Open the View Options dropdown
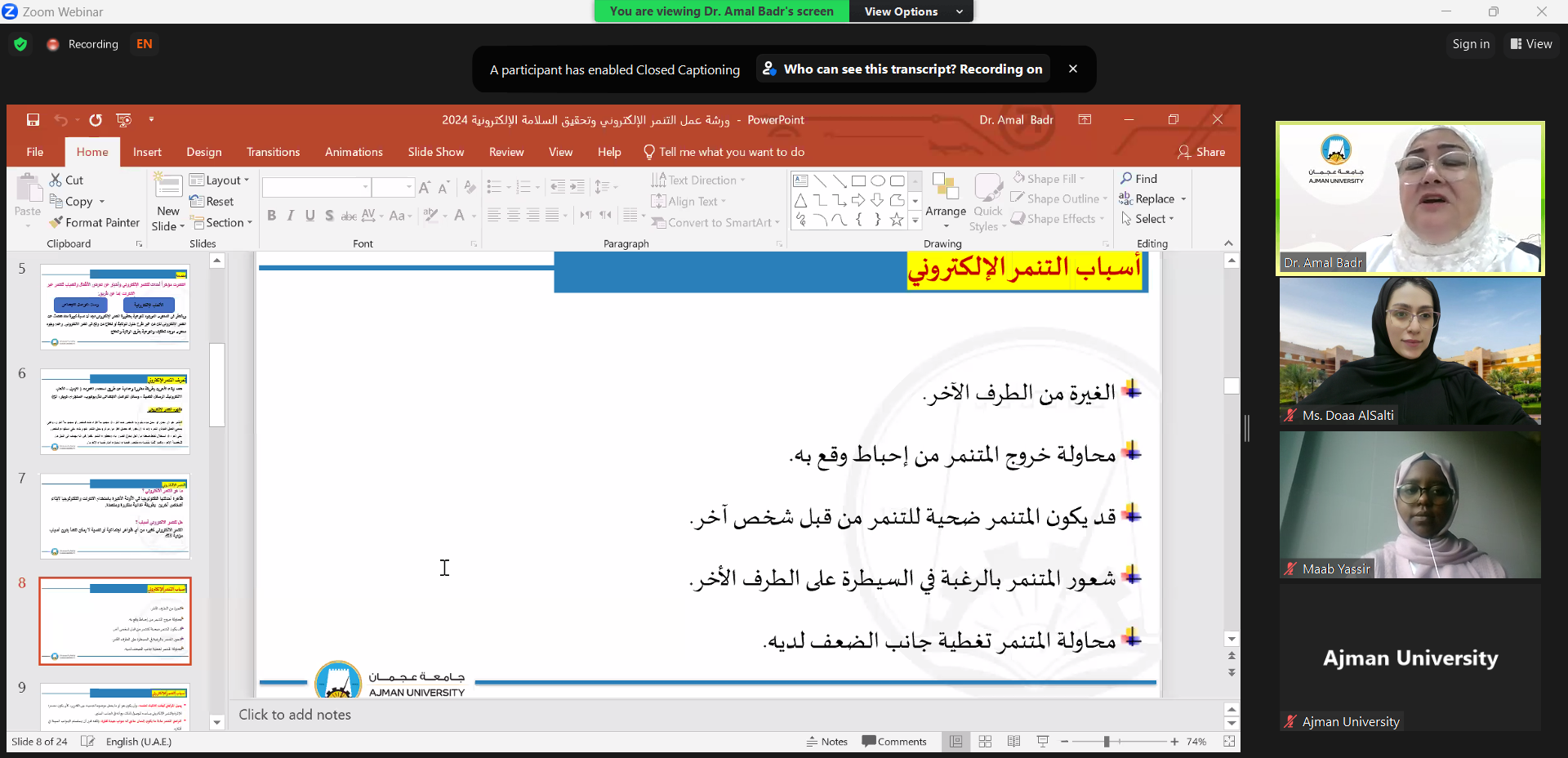 click(911, 11)
